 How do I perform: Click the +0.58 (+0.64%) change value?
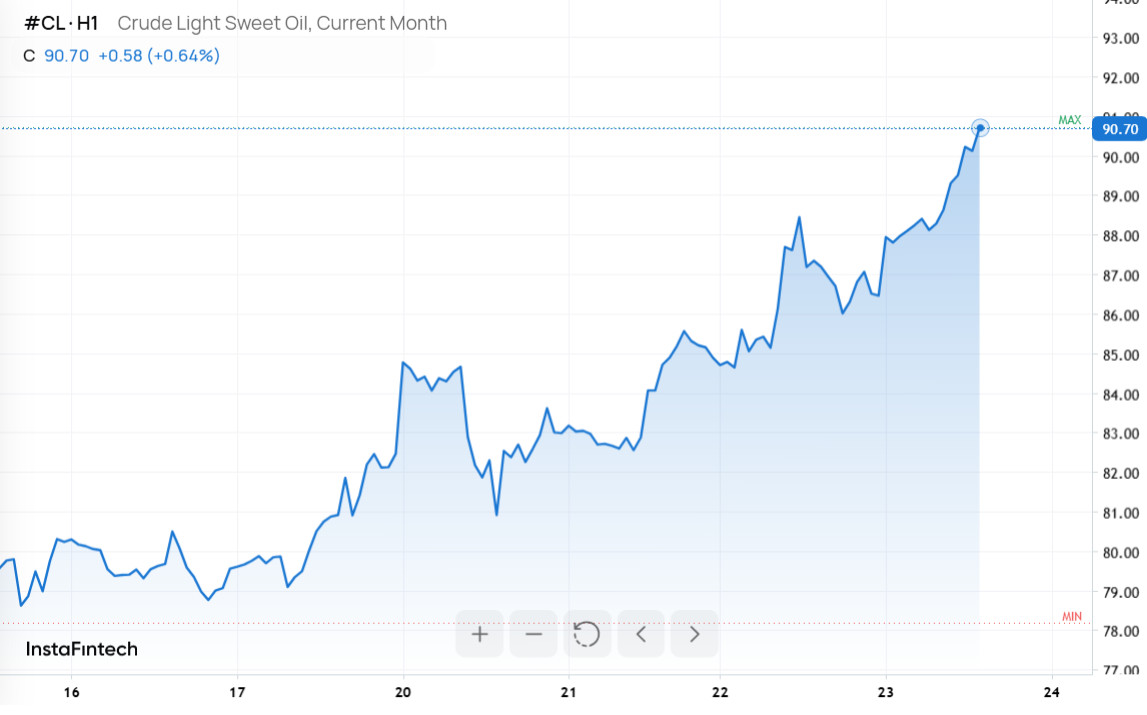(159, 56)
